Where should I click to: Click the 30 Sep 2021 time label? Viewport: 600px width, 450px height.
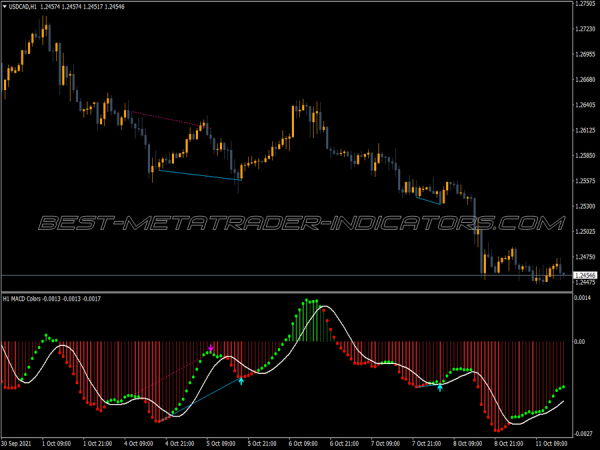point(16,443)
